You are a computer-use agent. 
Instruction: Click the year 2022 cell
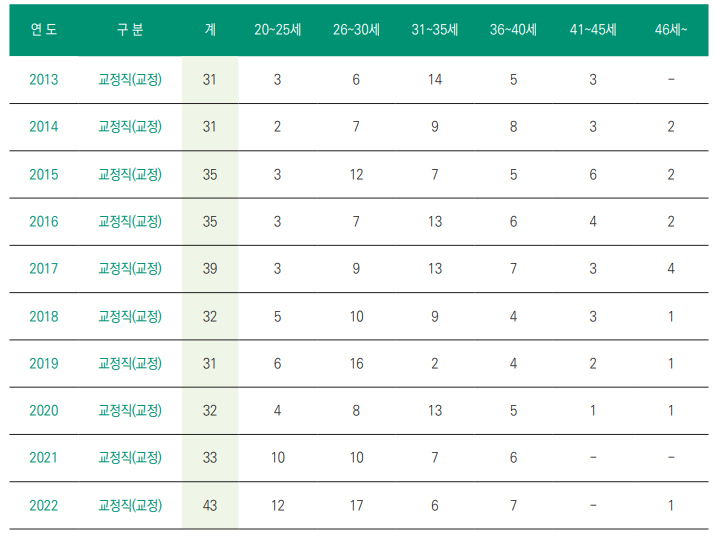click(44, 505)
